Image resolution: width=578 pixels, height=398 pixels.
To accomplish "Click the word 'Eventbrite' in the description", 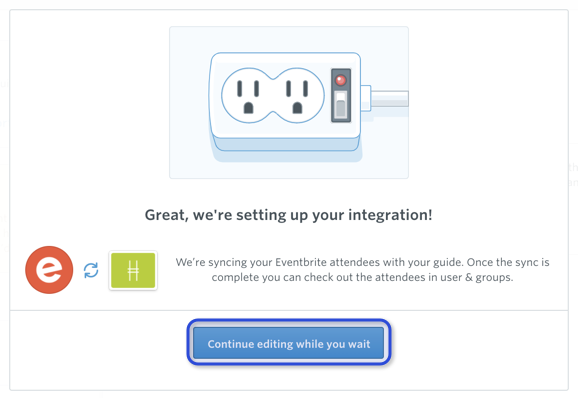I will click(x=301, y=262).
